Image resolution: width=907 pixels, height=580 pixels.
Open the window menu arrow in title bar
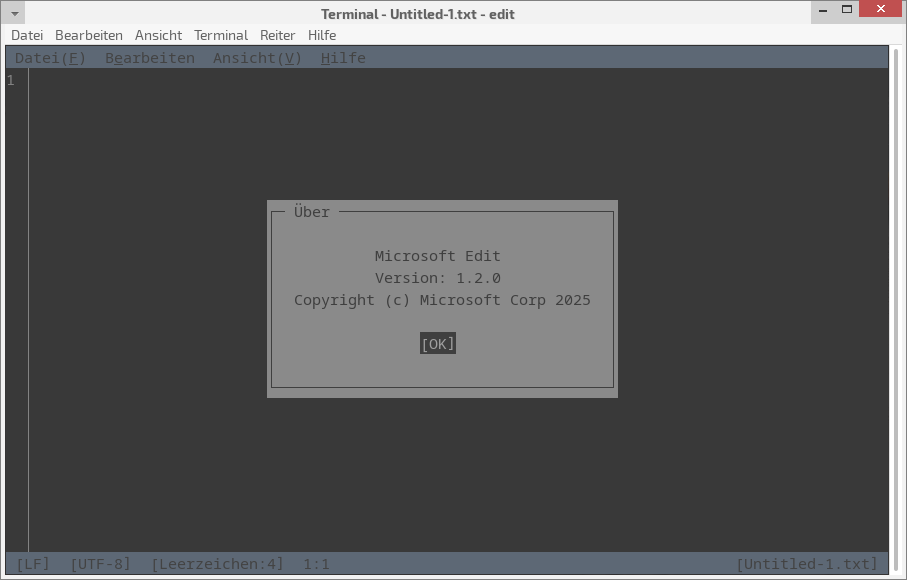click(x=15, y=13)
